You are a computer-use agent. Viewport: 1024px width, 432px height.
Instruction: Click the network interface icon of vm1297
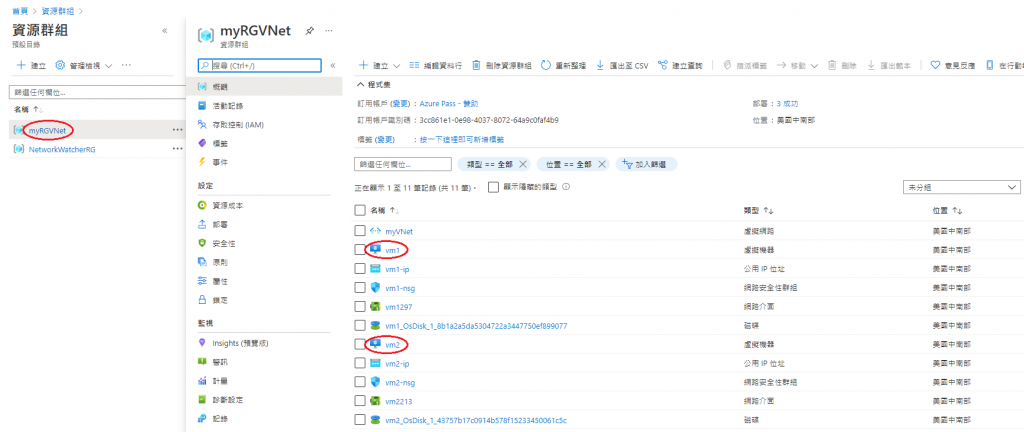376,307
